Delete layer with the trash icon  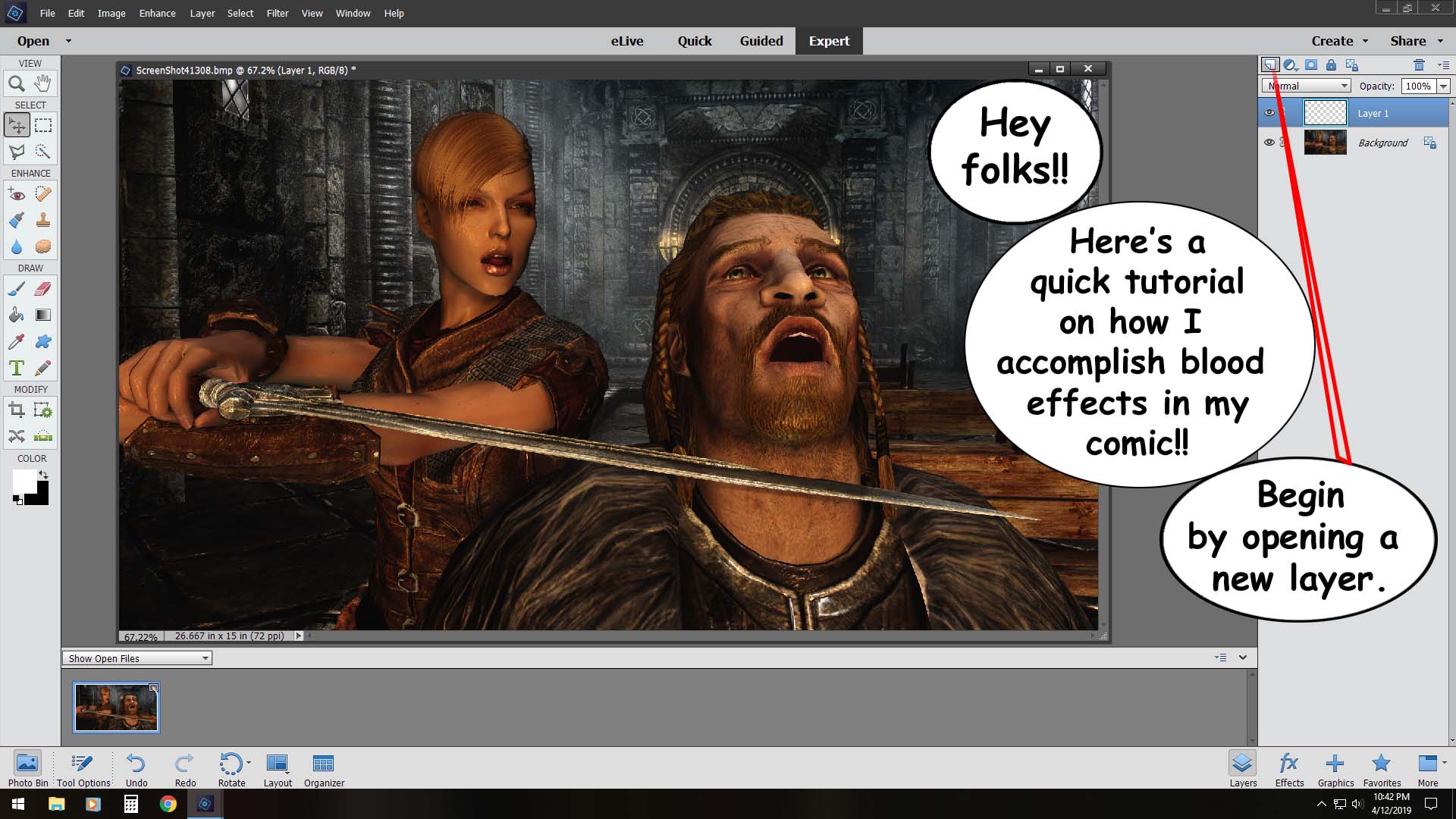pos(1419,65)
